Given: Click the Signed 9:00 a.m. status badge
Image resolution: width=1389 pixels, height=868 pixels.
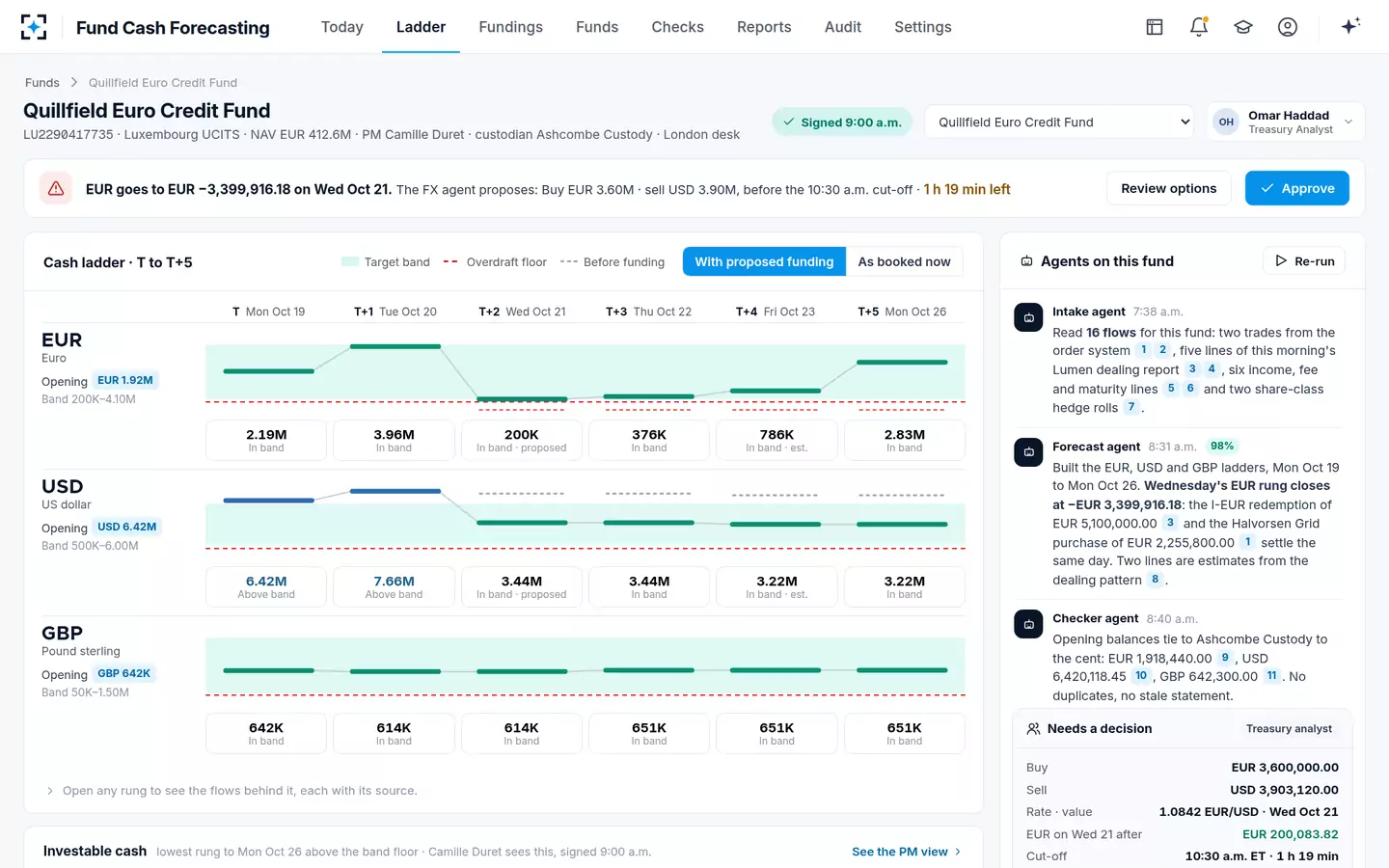Looking at the screenshot, I should (x=842, y=122).
